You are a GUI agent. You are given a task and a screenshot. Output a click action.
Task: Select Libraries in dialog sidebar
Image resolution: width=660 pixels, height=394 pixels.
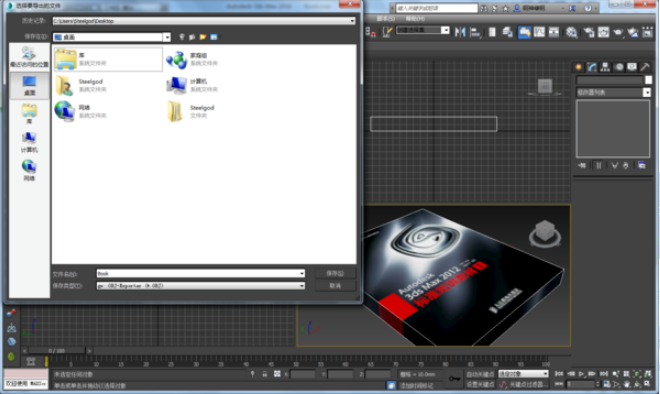tap(29, 114)
